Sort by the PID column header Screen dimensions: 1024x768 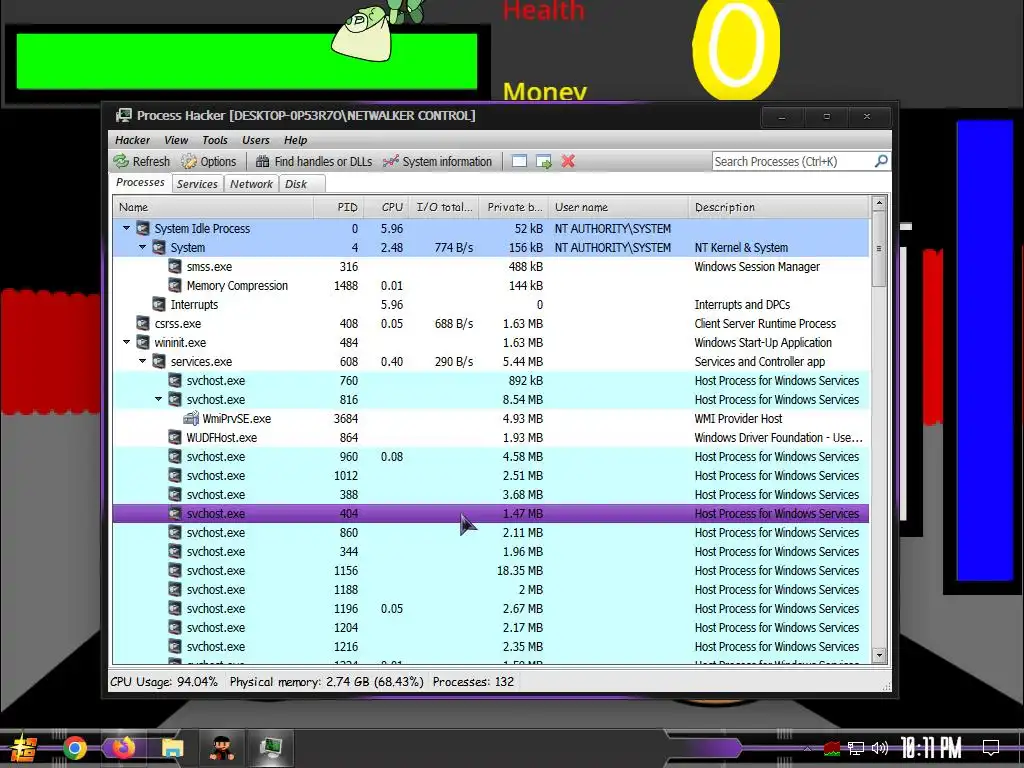click(x=338, y=207)
